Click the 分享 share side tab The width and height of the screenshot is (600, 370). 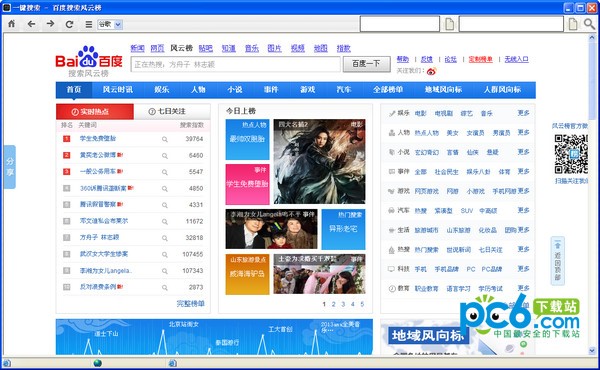point(10,167)
